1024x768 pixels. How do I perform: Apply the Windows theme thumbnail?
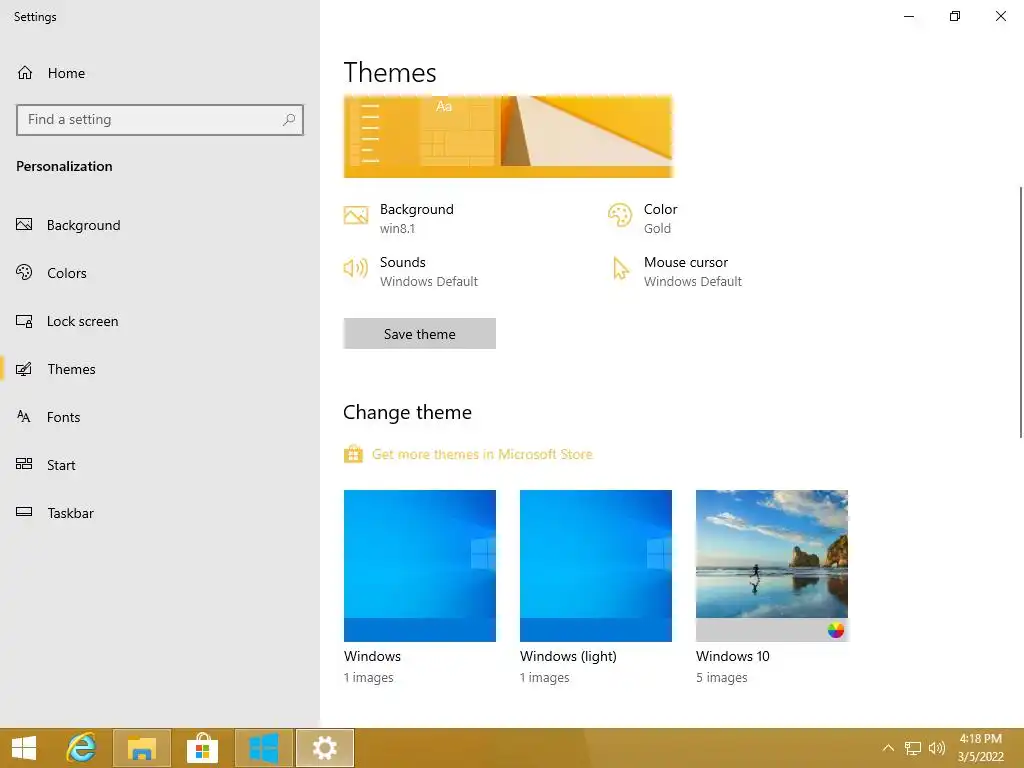420,566
